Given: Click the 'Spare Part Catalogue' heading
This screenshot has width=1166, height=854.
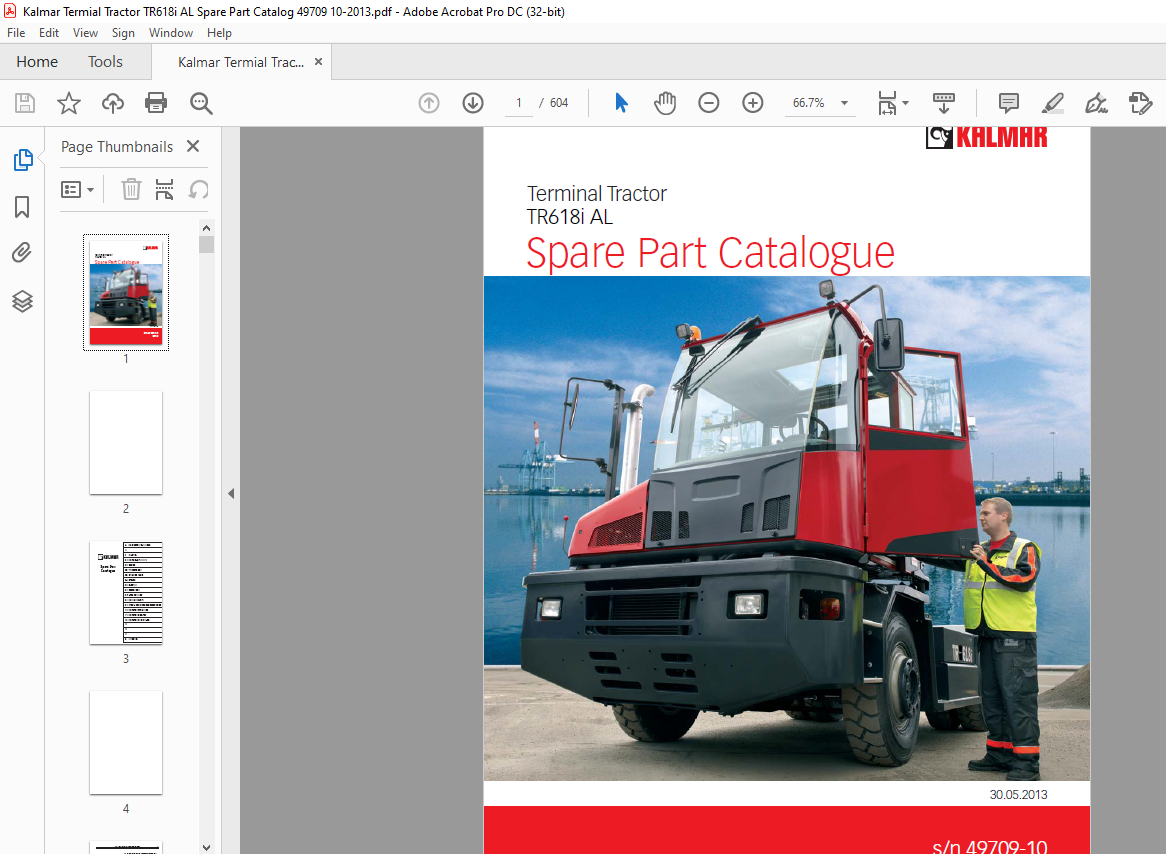Looking at the screenshot, I should pyautogui.click(x=710, y=253).
